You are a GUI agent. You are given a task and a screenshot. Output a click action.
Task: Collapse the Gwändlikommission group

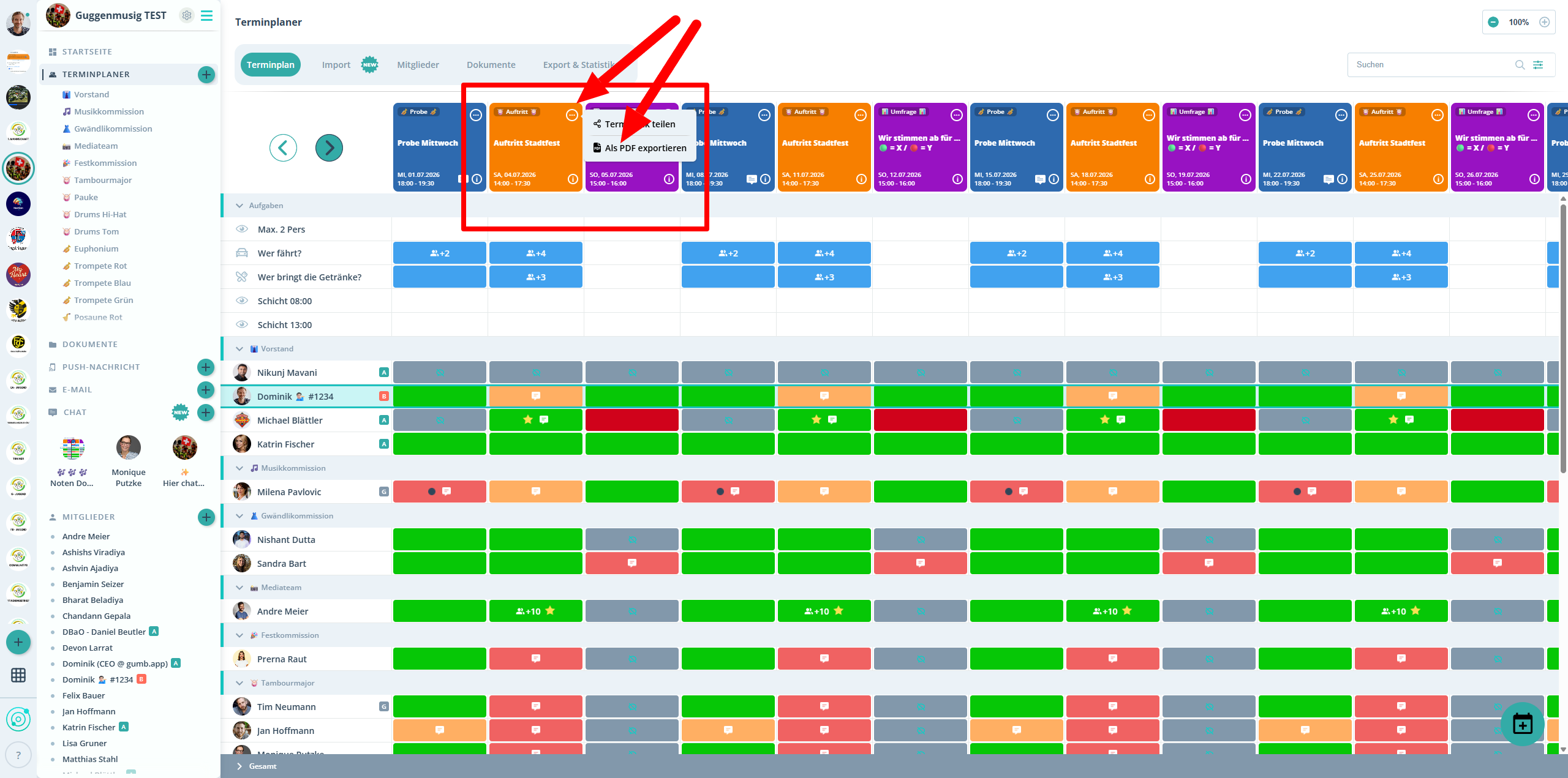click(x=239, y=516)
